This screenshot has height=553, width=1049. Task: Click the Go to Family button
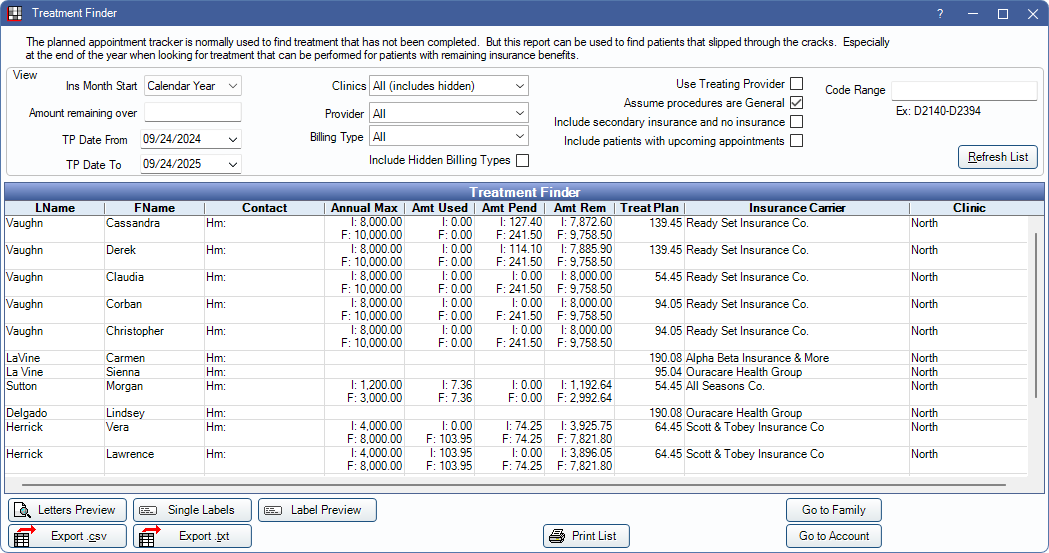click(833, 510)
